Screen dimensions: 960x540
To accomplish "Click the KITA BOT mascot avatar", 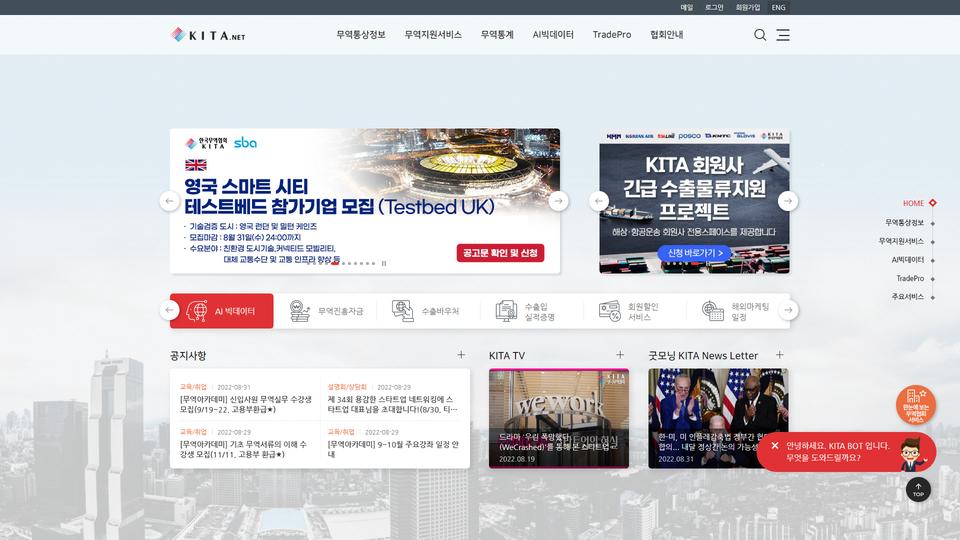I will [x=912, y=453].
